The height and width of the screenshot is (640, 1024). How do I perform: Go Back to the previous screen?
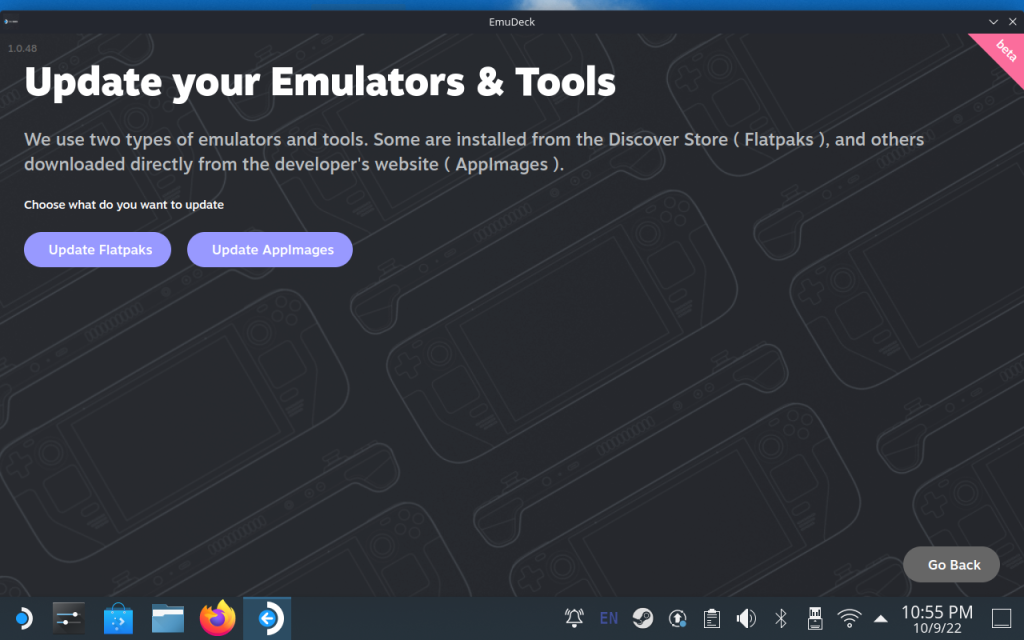(951, 564)
